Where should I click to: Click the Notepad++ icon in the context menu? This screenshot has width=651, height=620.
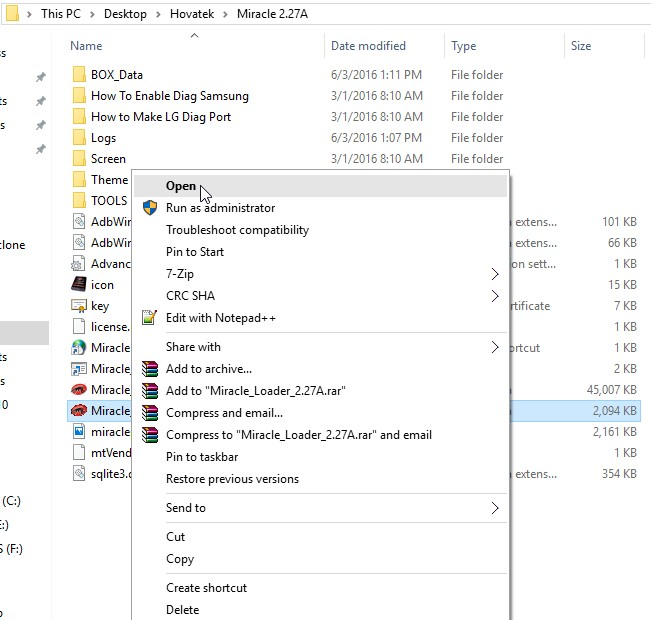(x=149, y=318)
